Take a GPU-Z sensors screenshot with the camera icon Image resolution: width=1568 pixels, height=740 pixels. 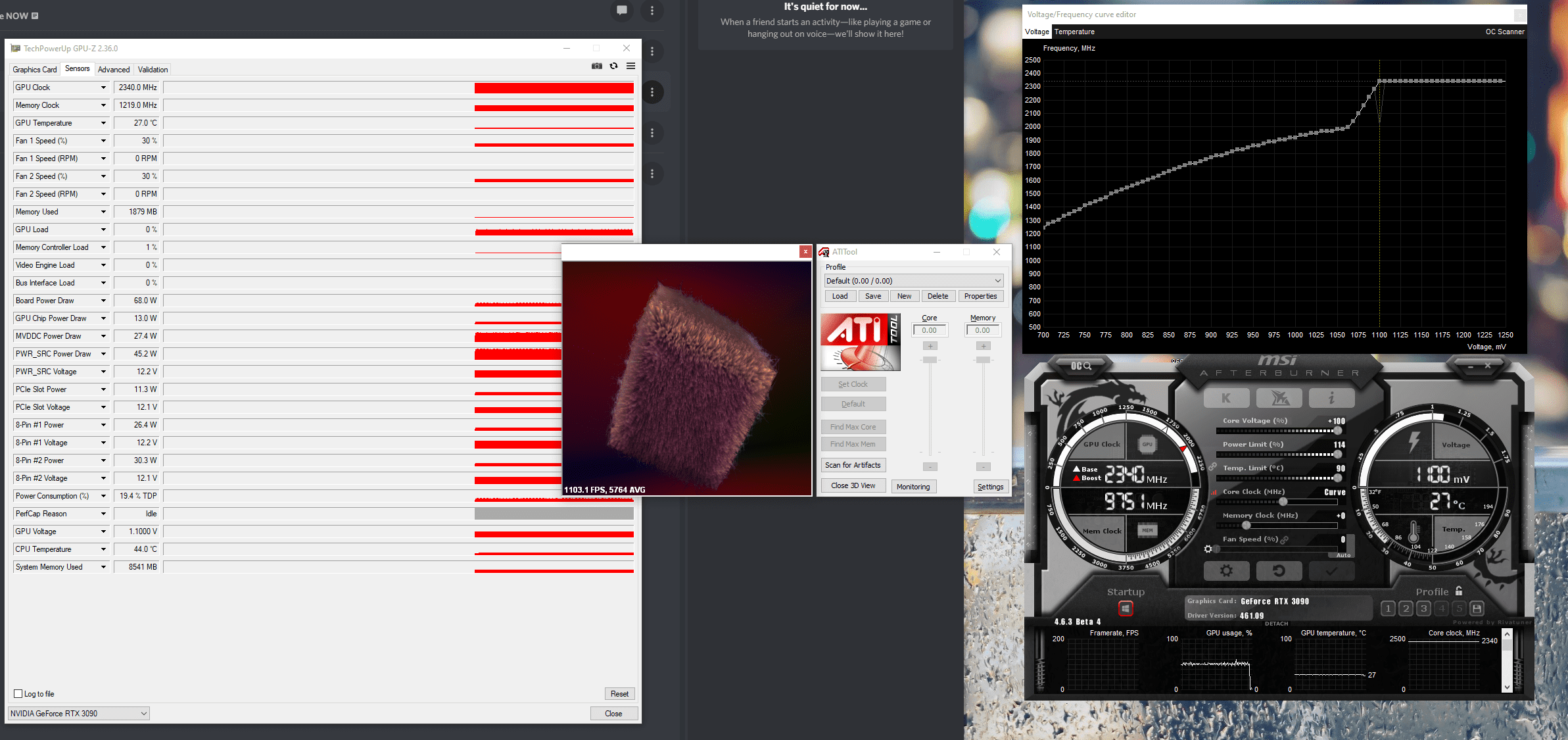[x=596, y=66]
